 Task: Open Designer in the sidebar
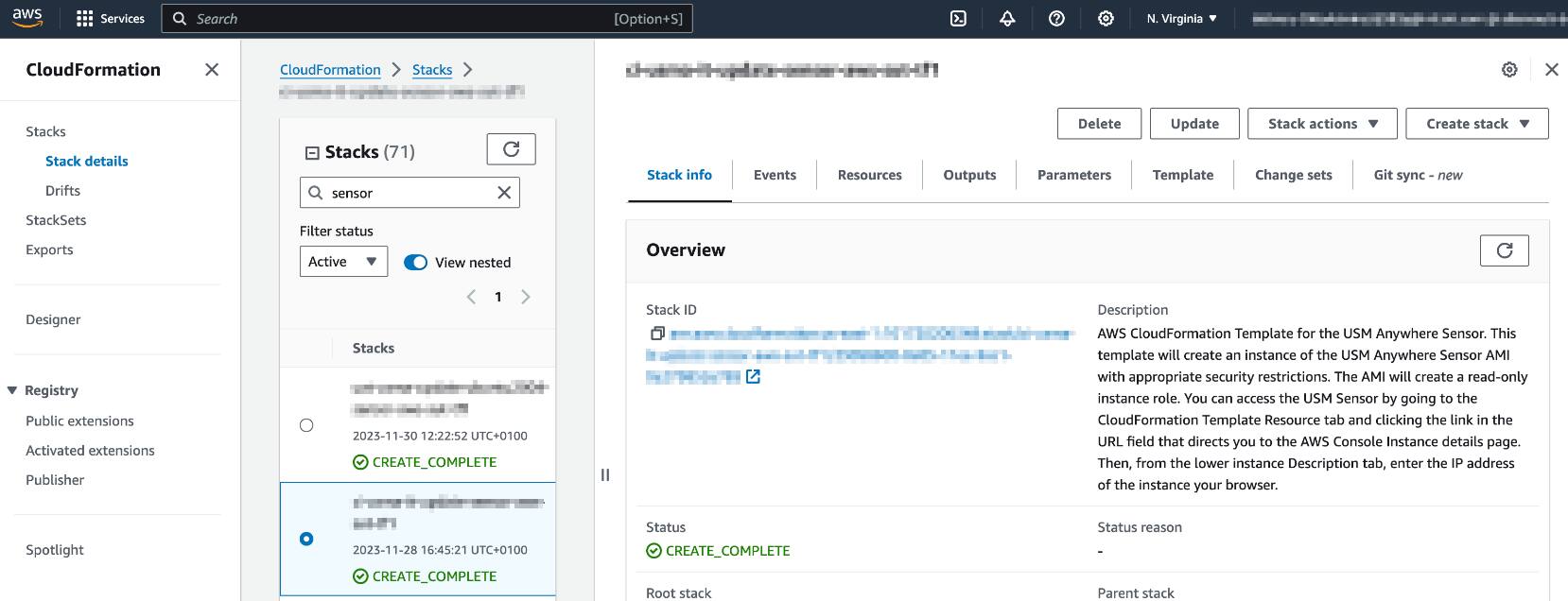(x=53, y=319)
